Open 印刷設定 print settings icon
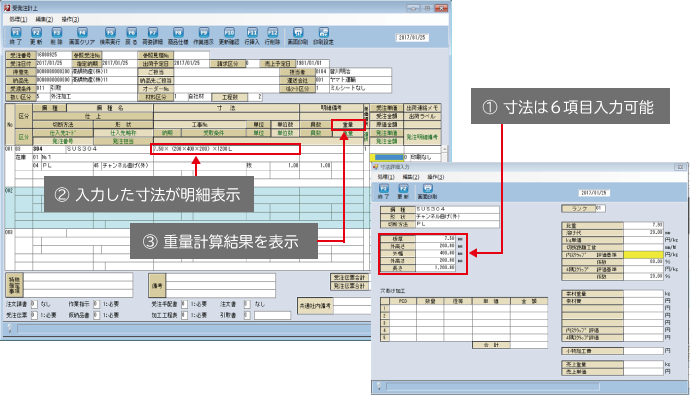690x396 pixels. click(323, 36)
